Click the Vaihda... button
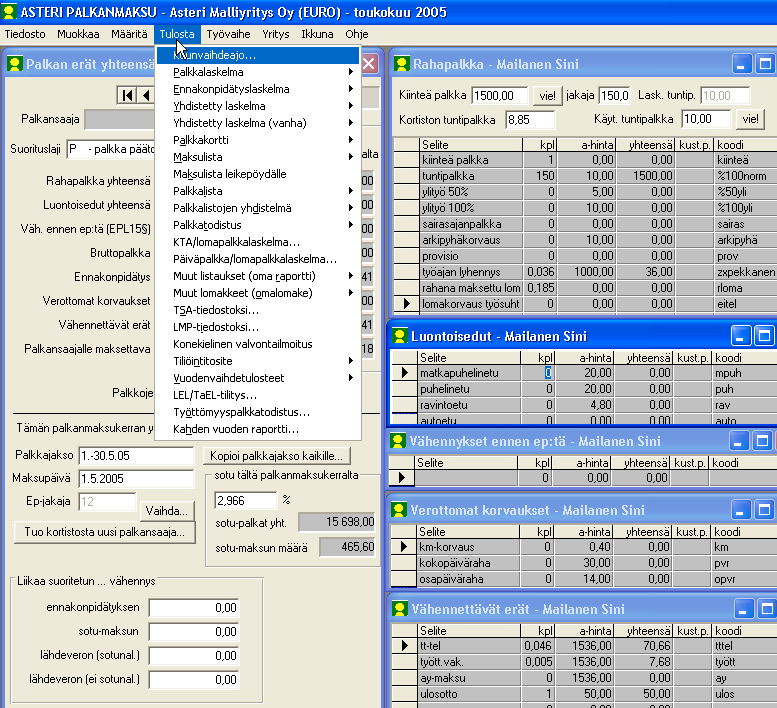777x708 pixels. point(166,511)
